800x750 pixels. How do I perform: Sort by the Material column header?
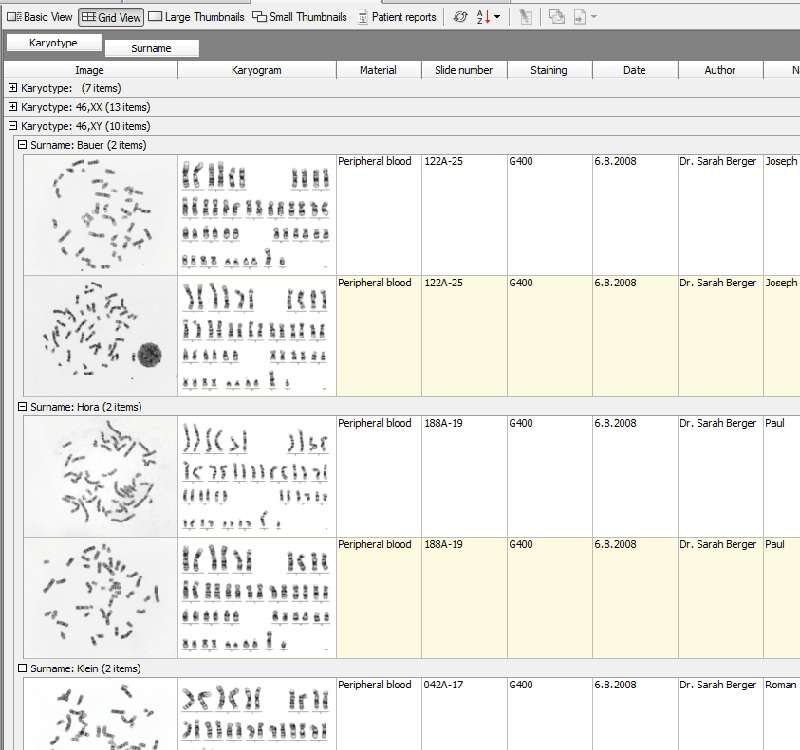coord(379,70)
